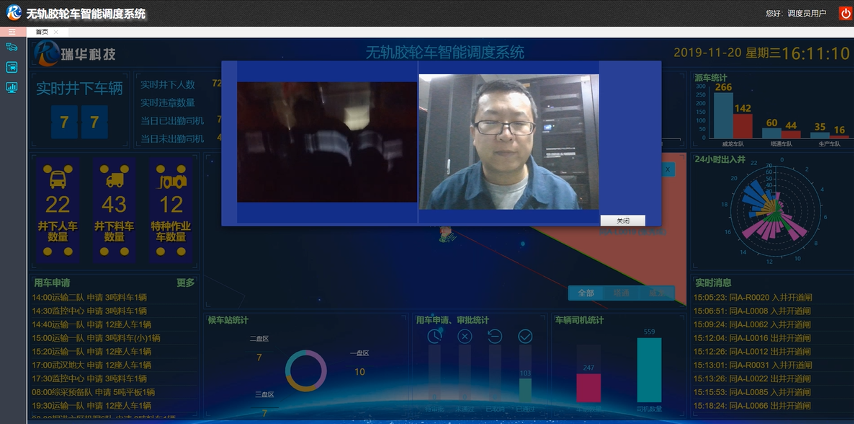This screenshot has height=424, width=854.
Task: Click the app logo in title bar
Action: pos(14,13)
